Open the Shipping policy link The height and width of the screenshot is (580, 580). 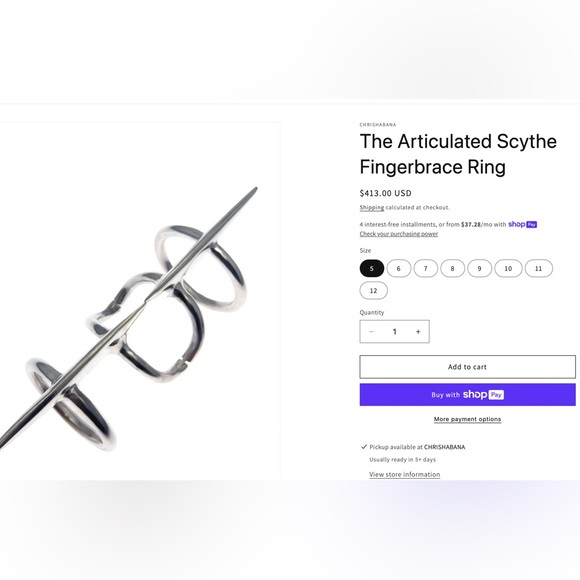tap(372, 208)
